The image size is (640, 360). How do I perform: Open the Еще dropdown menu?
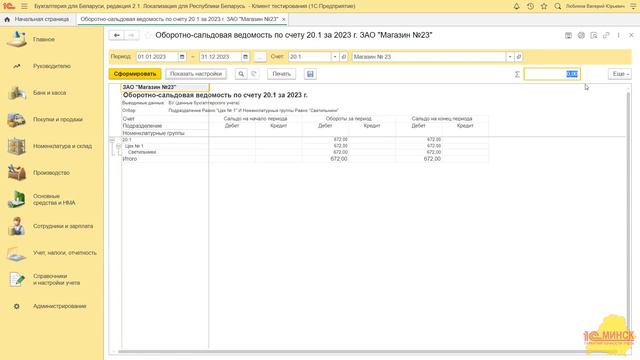620,74
